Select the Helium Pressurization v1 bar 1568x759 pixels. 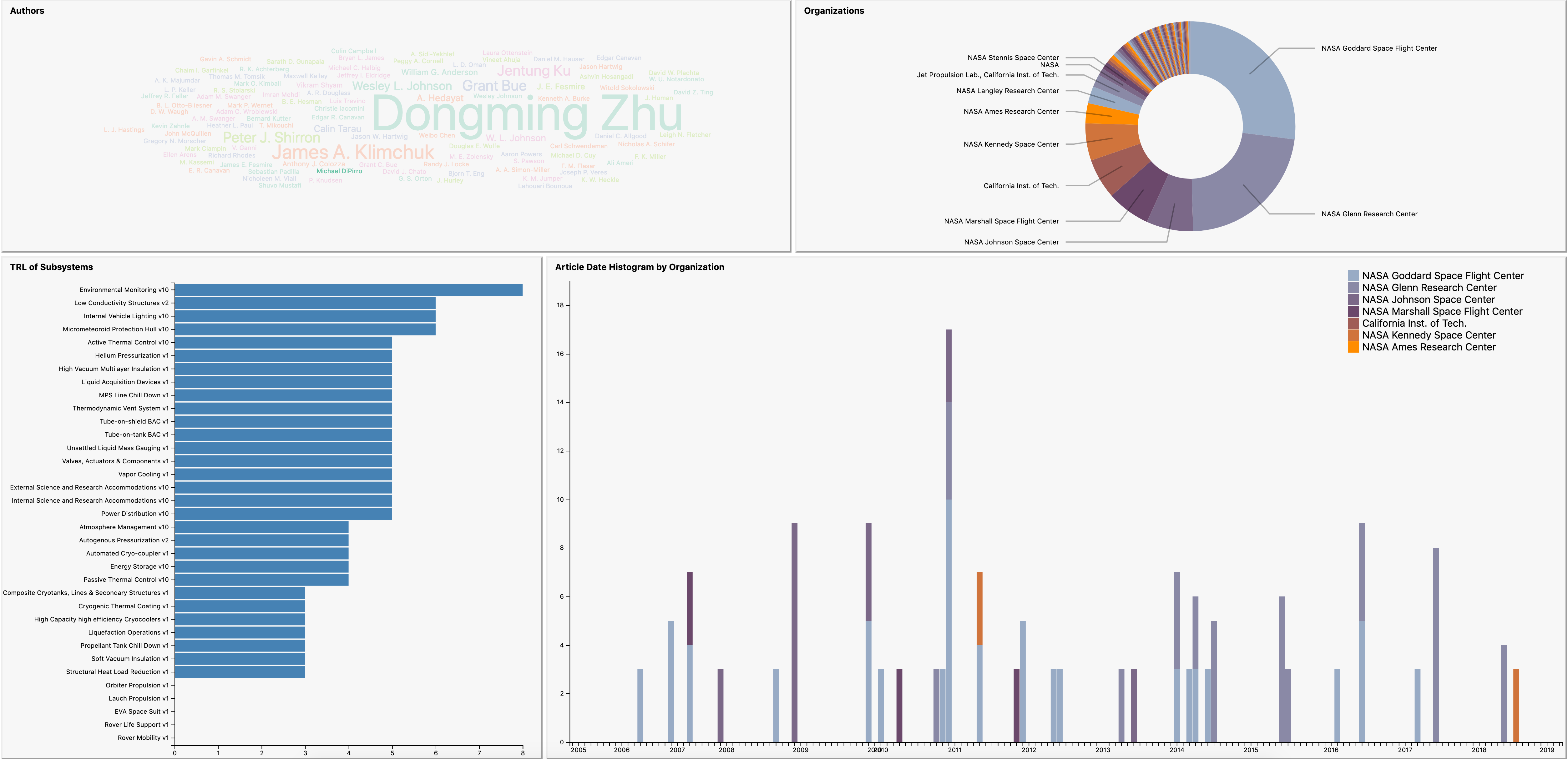283,355
